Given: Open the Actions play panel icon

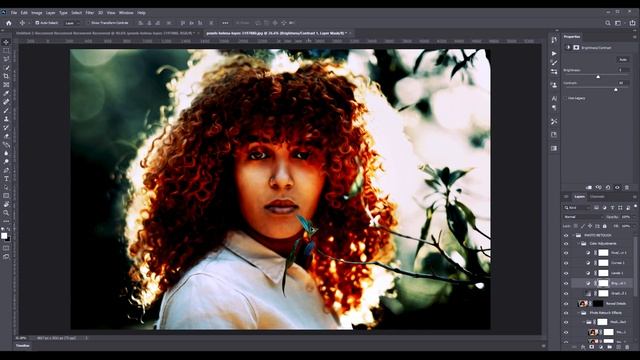Looking at the screenshot, I should 554,53.
